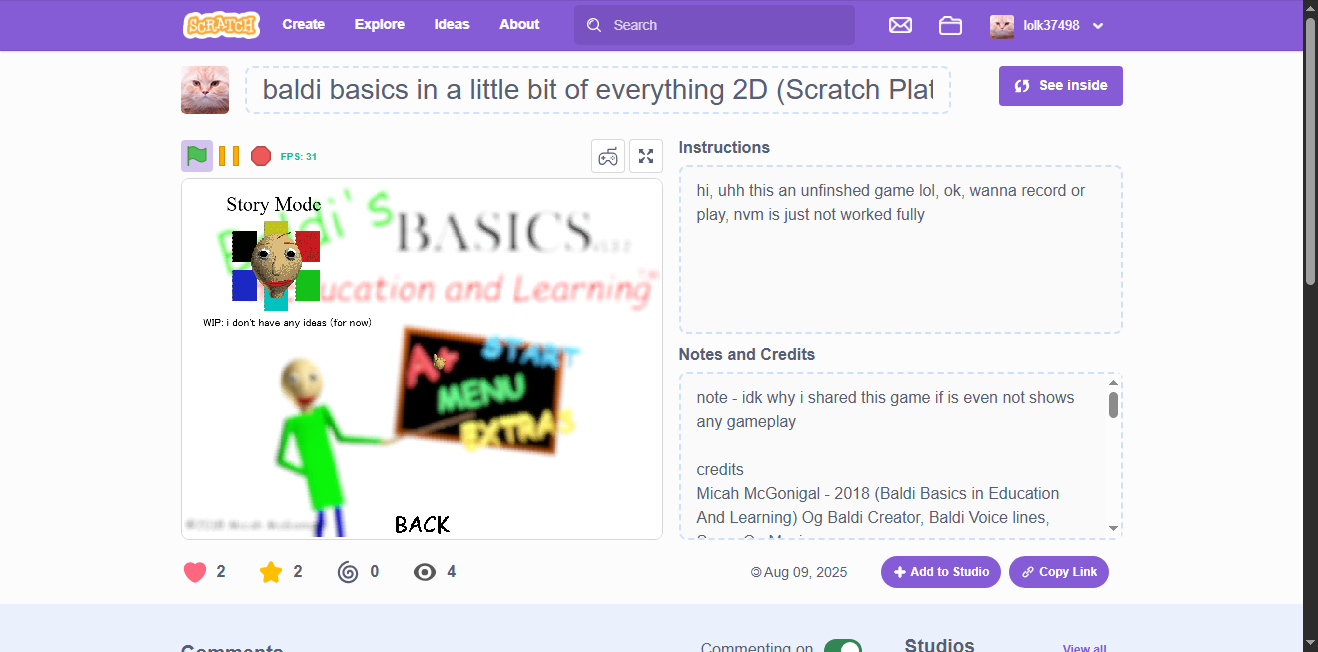Image resolution: width=1318 pixels, height=652 pixels.
Task: Edit the Instructions text area
Action: coord(900,249)
